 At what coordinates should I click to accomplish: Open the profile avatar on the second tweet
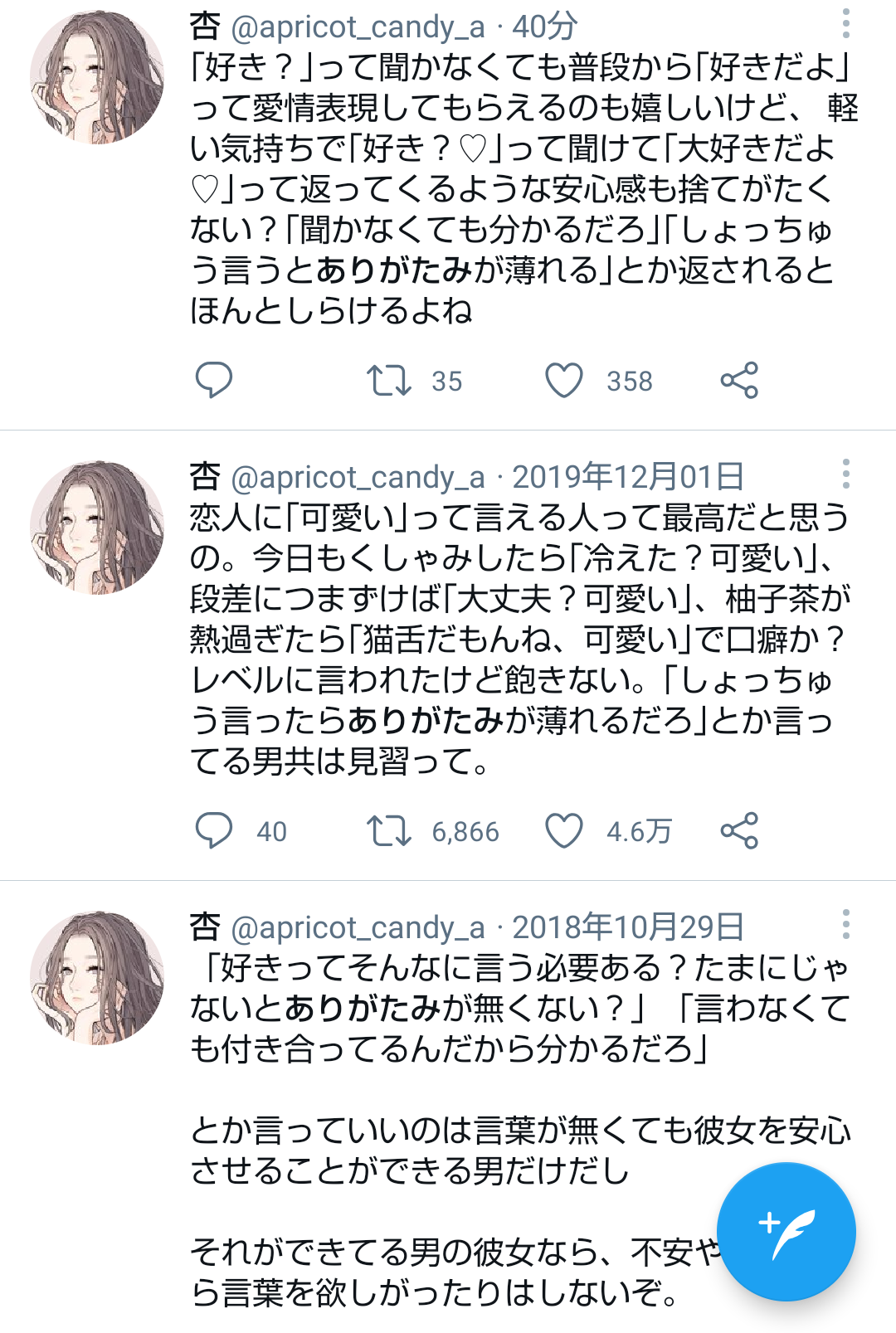tap(95, 528)
